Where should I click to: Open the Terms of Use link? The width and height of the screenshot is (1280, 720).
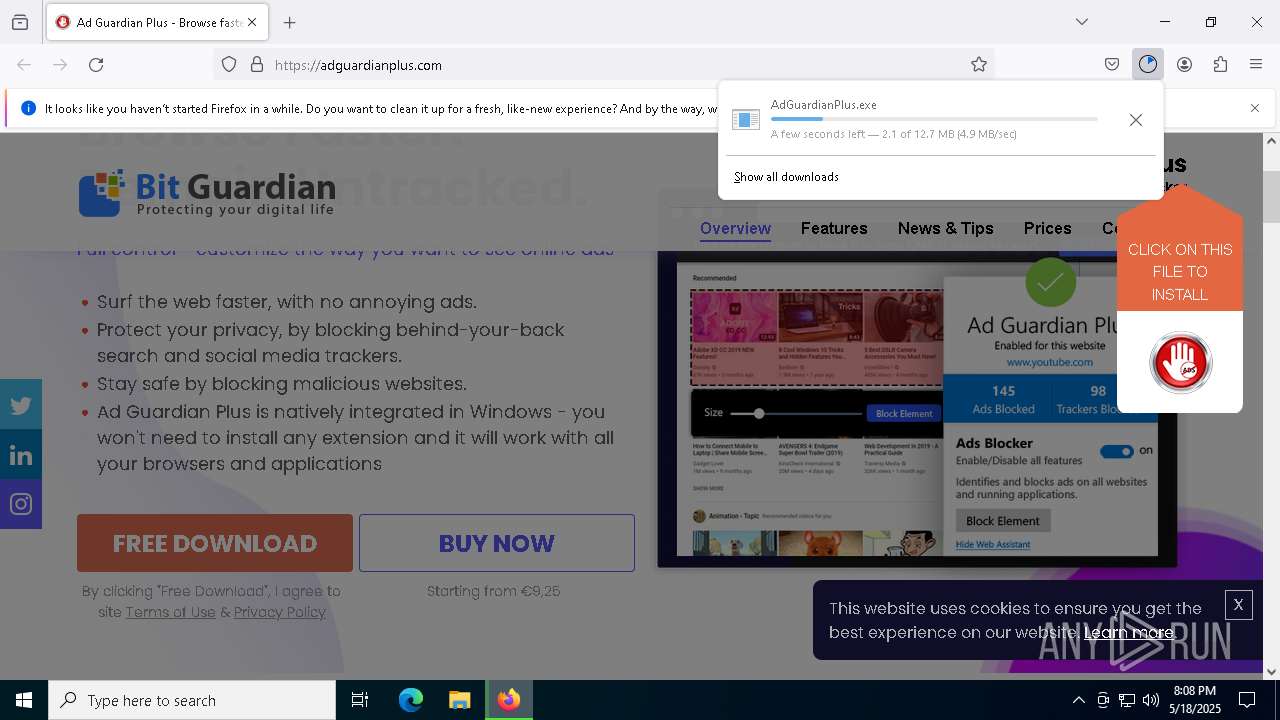click(x=170, y=612)
